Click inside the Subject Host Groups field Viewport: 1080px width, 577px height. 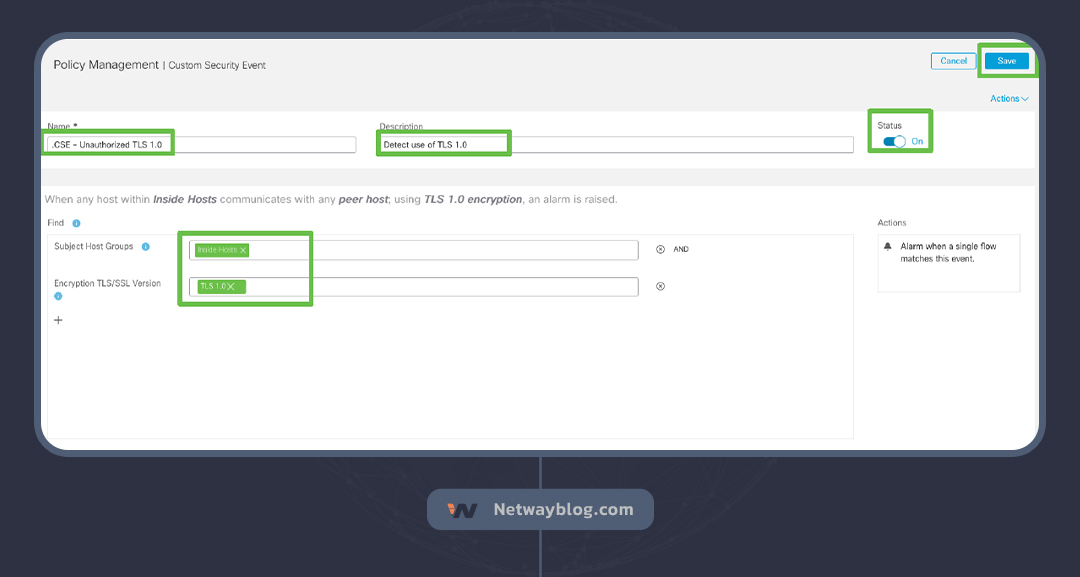[x=440, y=250]
